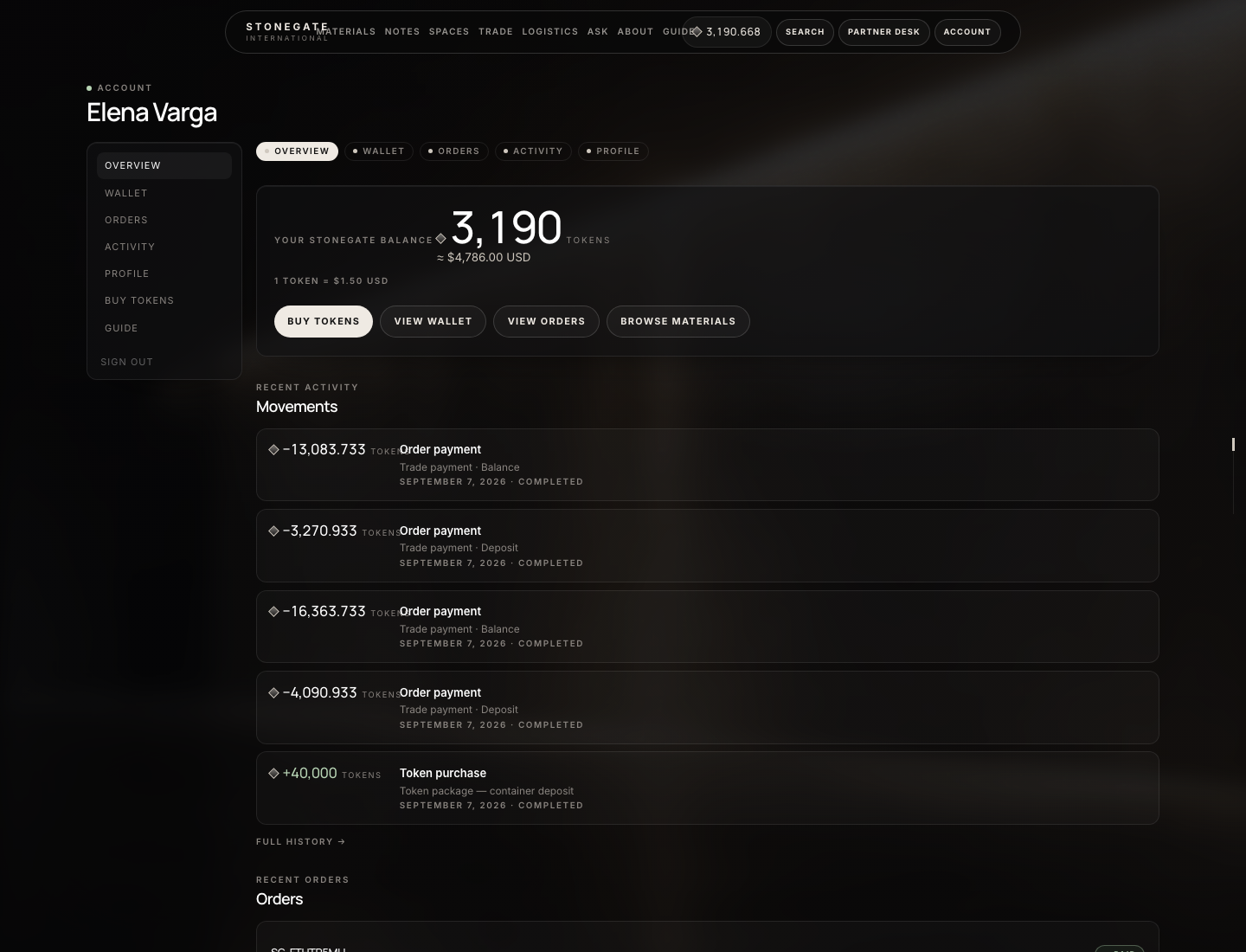Open the Notes menu in top navigation
The width and height of the screenshot is (1246, 952).
[x=402, y=32]
